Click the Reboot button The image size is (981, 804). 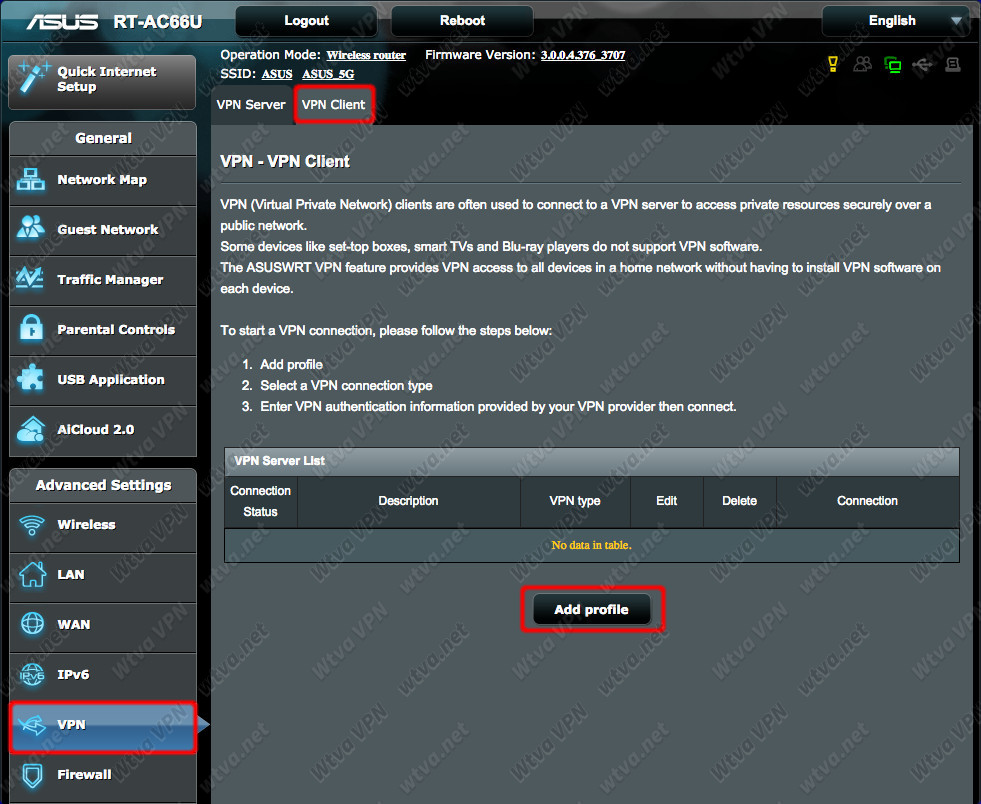pyautogui.click(x=462, y=21)
